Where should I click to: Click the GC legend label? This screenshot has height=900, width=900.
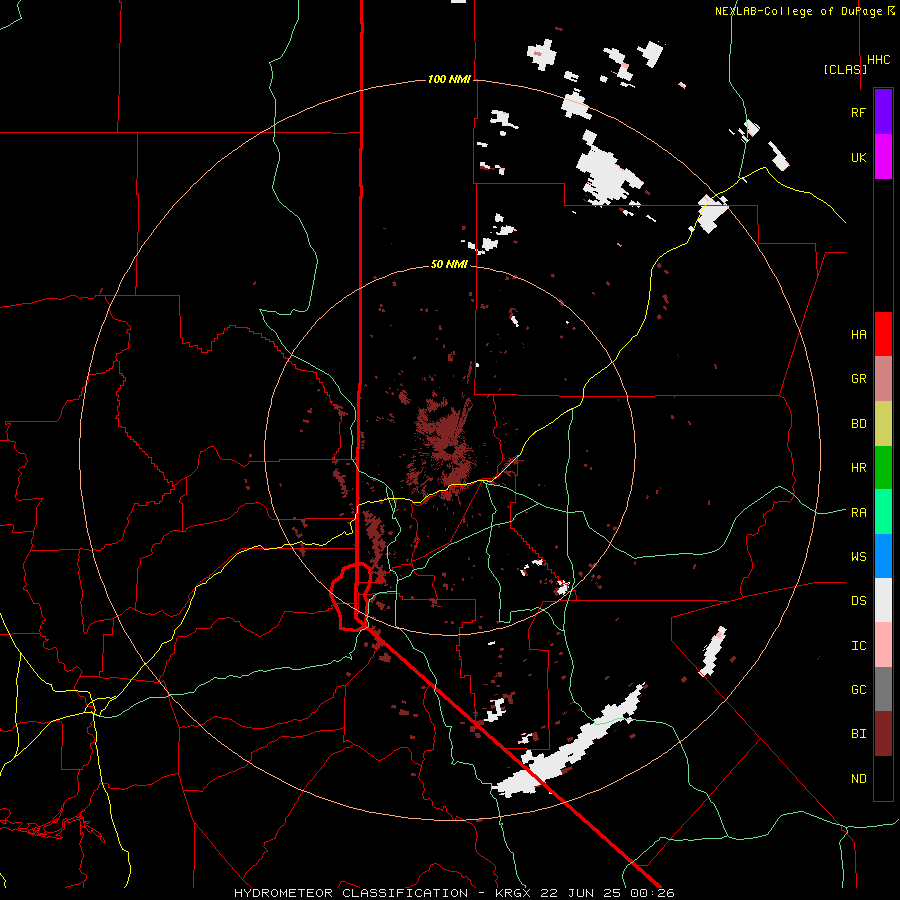(x=858, y=690)
